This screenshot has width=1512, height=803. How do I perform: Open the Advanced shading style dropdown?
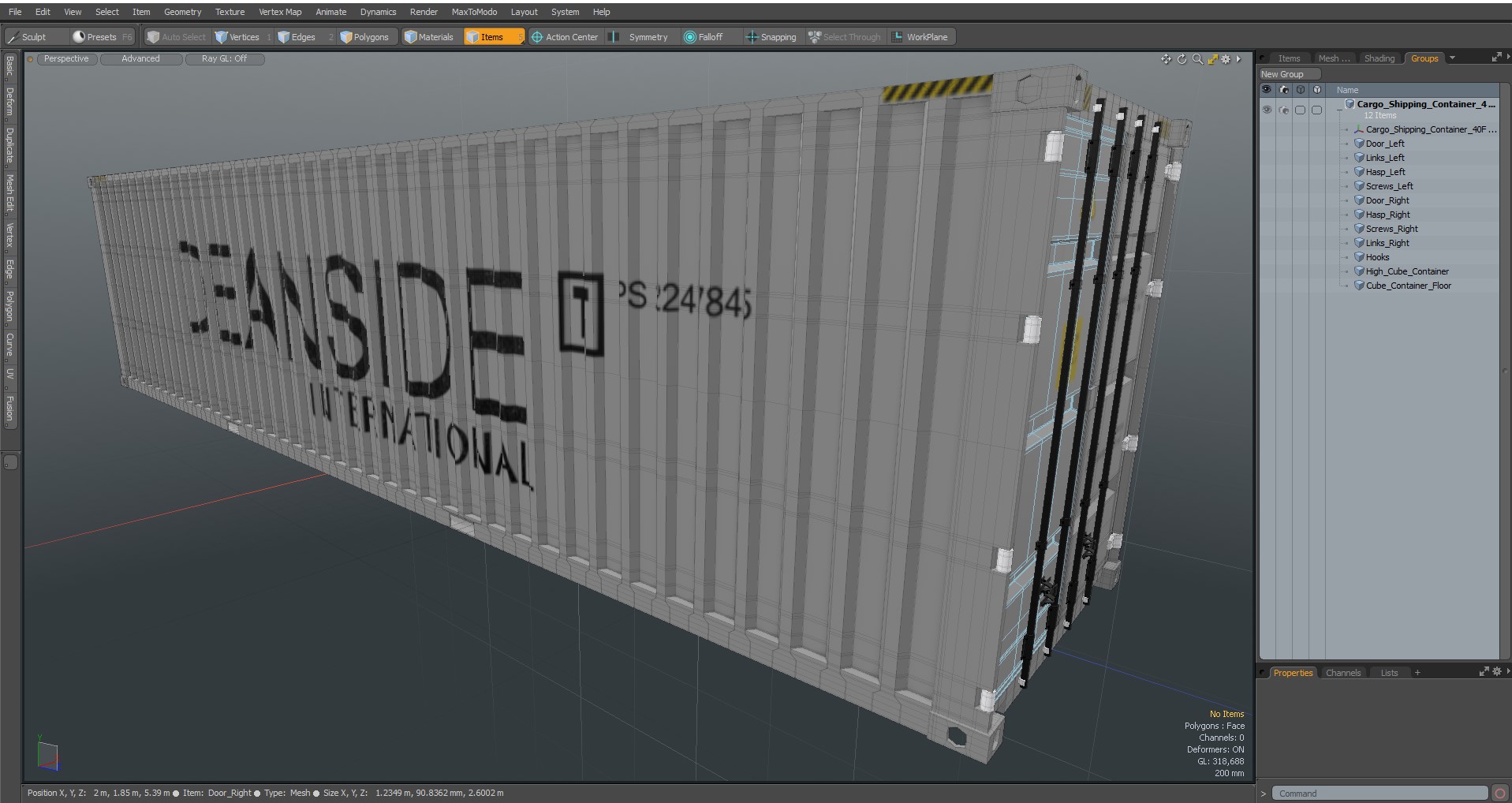(x=141, y=59)
